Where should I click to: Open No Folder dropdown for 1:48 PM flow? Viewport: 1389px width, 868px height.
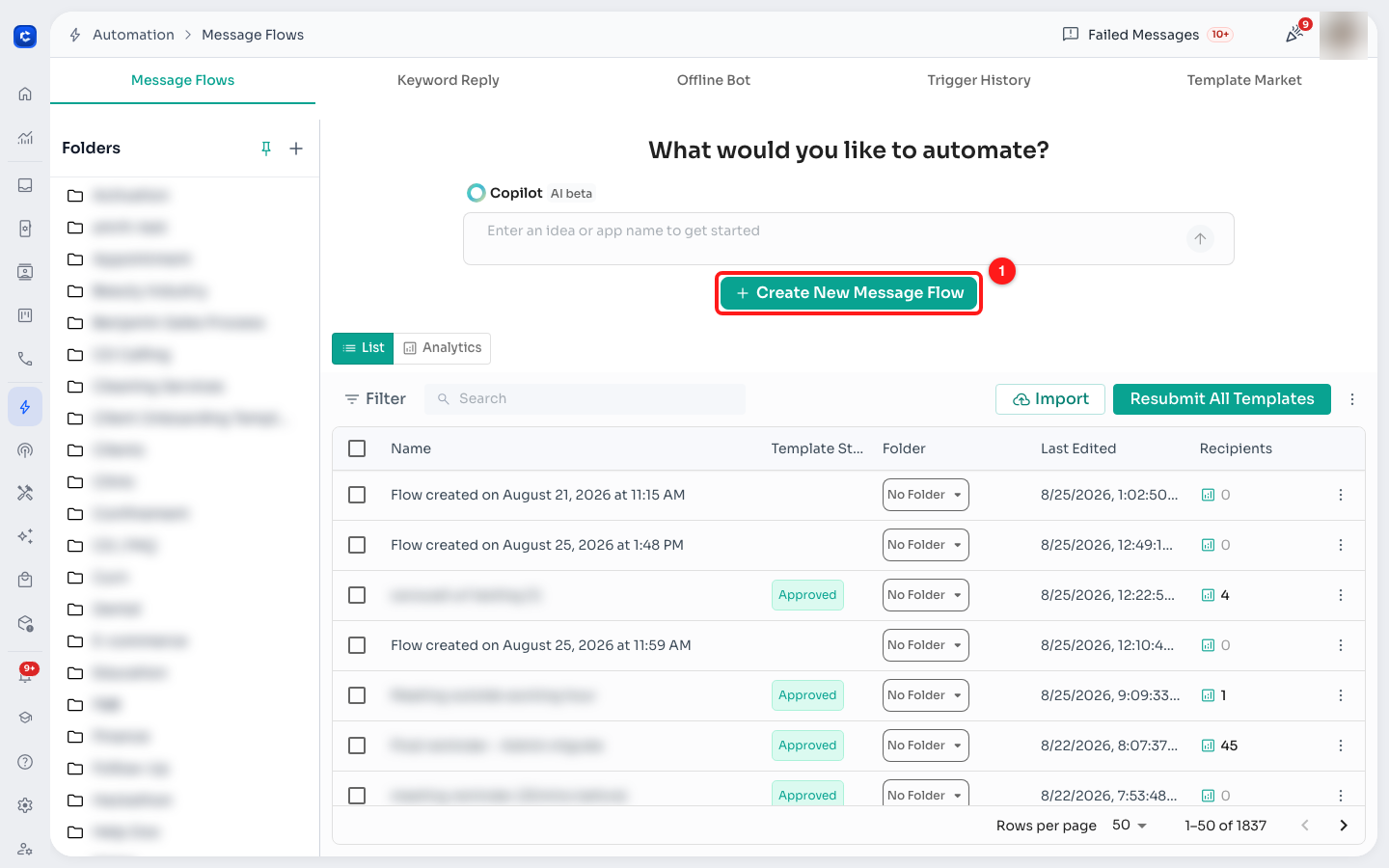(925, 545)
